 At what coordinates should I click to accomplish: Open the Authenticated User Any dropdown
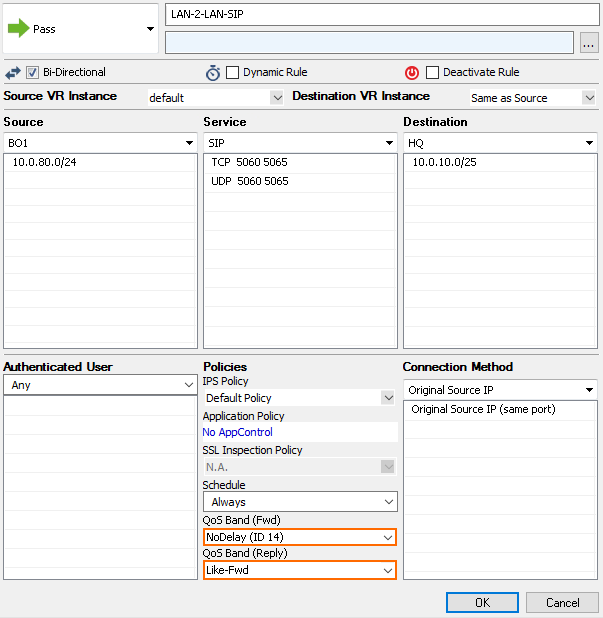100,385
